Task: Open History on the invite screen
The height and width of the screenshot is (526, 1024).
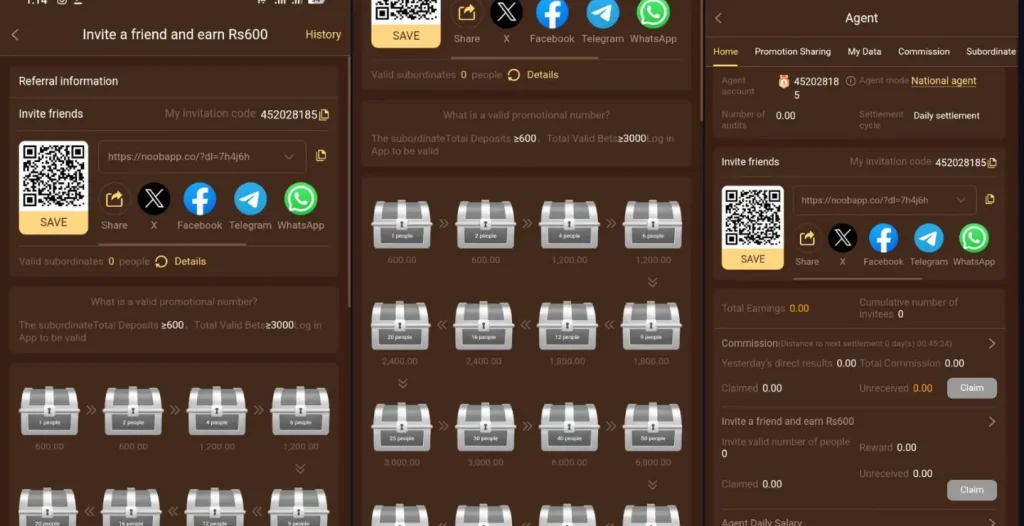Action: [323, 35]
